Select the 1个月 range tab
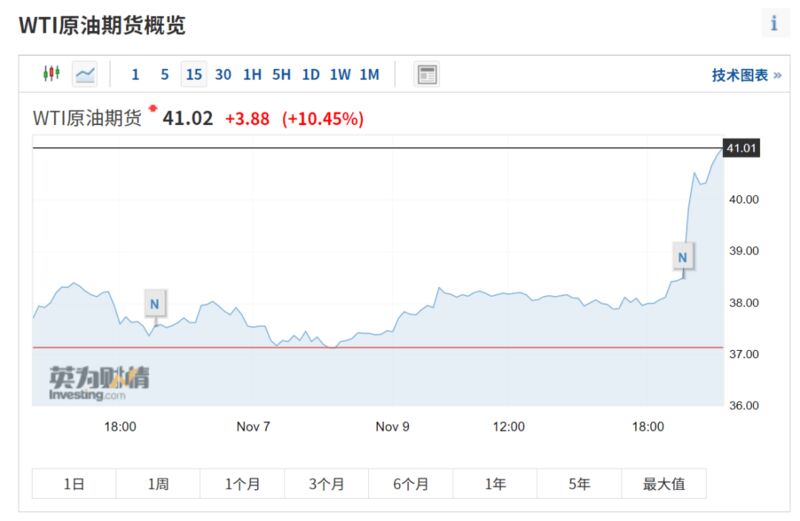Screen dimensions: 800x521 [242, 484]
